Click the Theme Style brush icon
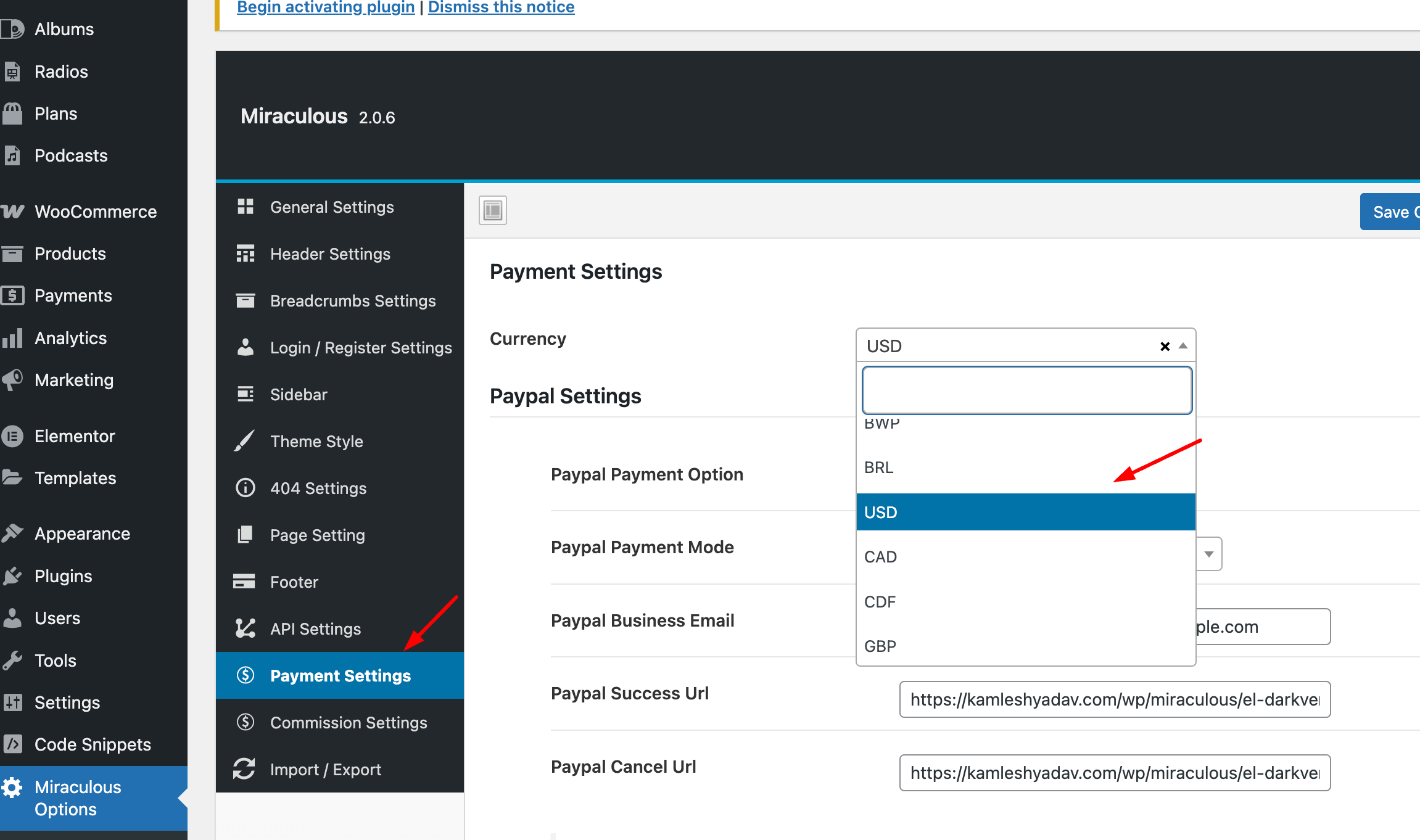 (x=244, y=441)
